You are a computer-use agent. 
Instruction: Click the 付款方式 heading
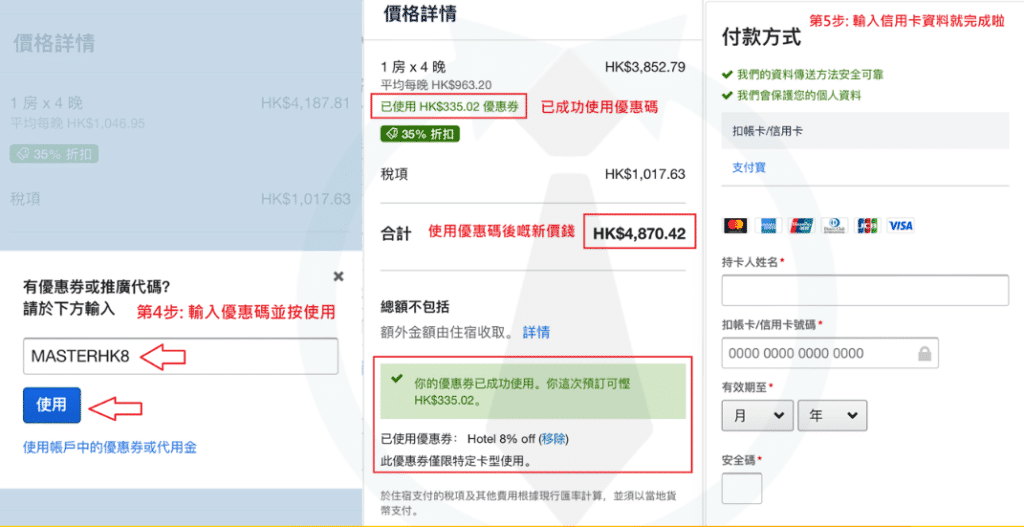click(761, 37)
